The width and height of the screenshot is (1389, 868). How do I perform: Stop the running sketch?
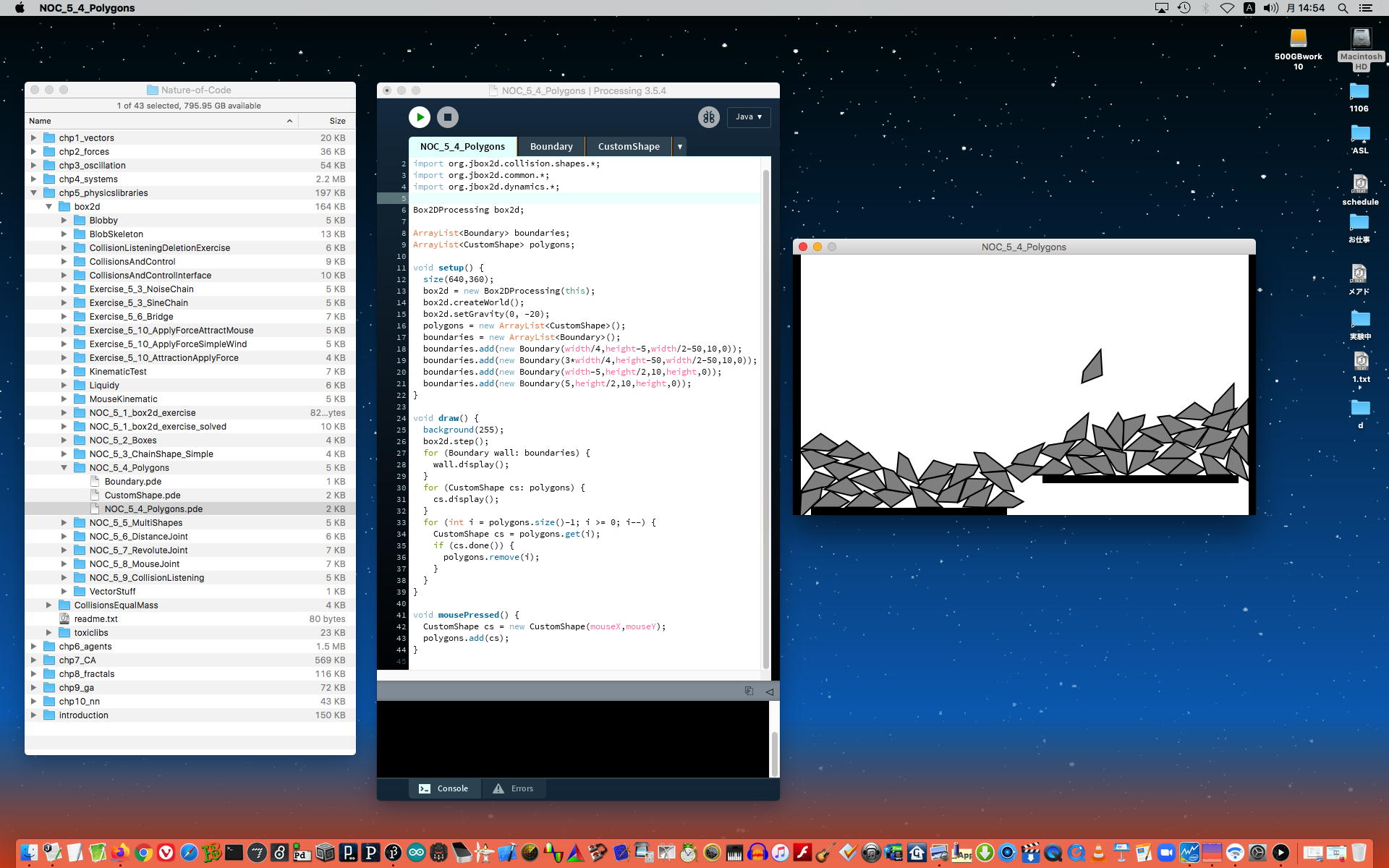tap(448, 117)
